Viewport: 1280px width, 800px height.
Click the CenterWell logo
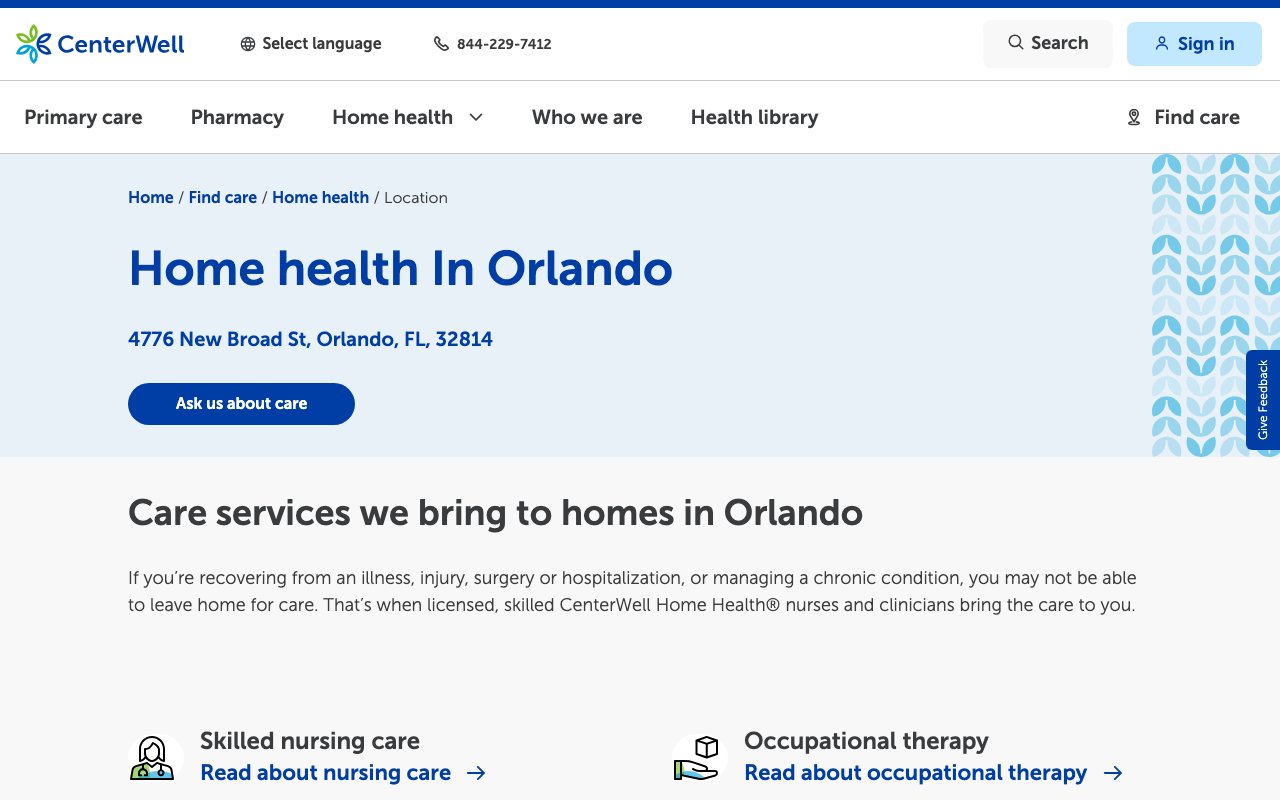click(x=100, y=44)
